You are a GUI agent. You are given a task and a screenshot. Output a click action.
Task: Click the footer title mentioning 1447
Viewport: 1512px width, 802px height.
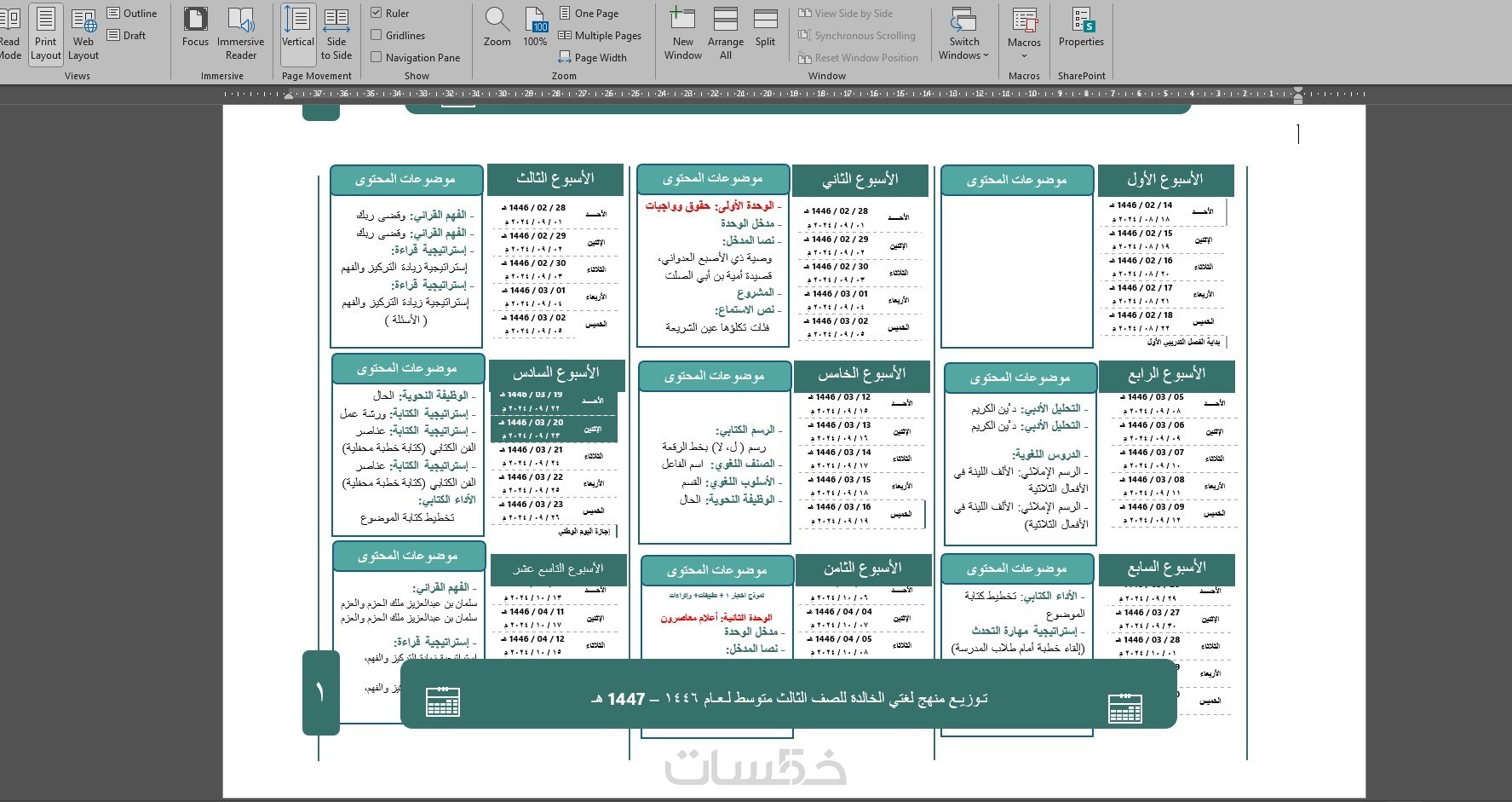pos(789,699)
